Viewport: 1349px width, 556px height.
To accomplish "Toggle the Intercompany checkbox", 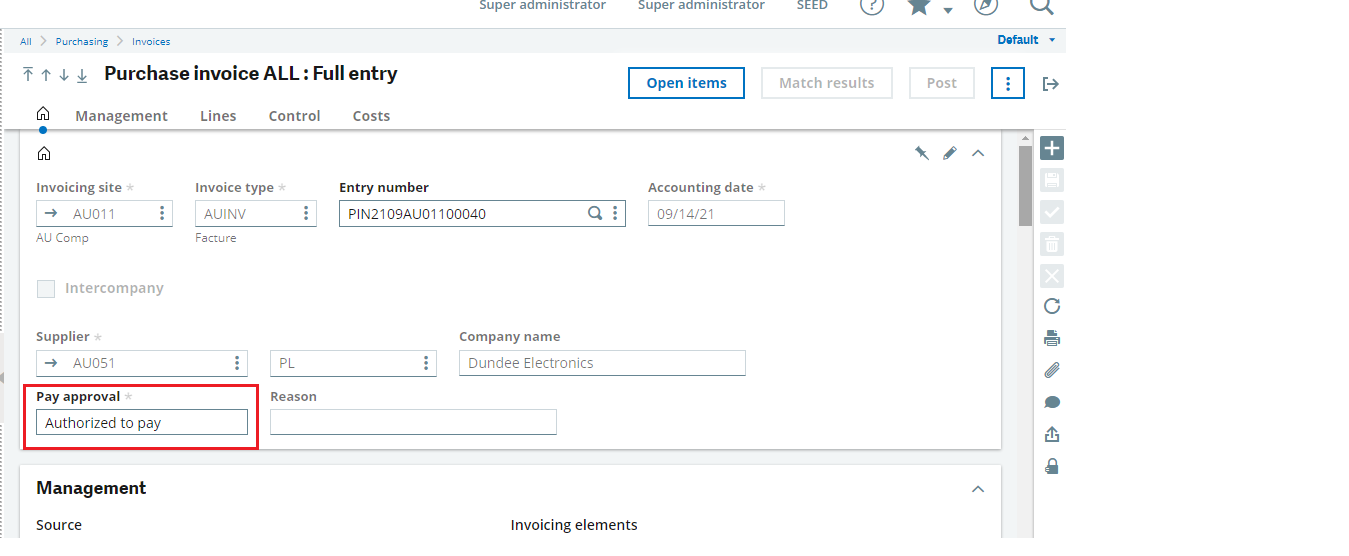I will click(46, 289).
